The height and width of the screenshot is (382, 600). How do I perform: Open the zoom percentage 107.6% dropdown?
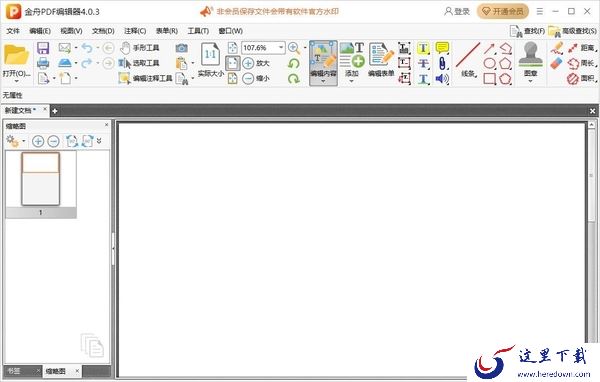281,47
